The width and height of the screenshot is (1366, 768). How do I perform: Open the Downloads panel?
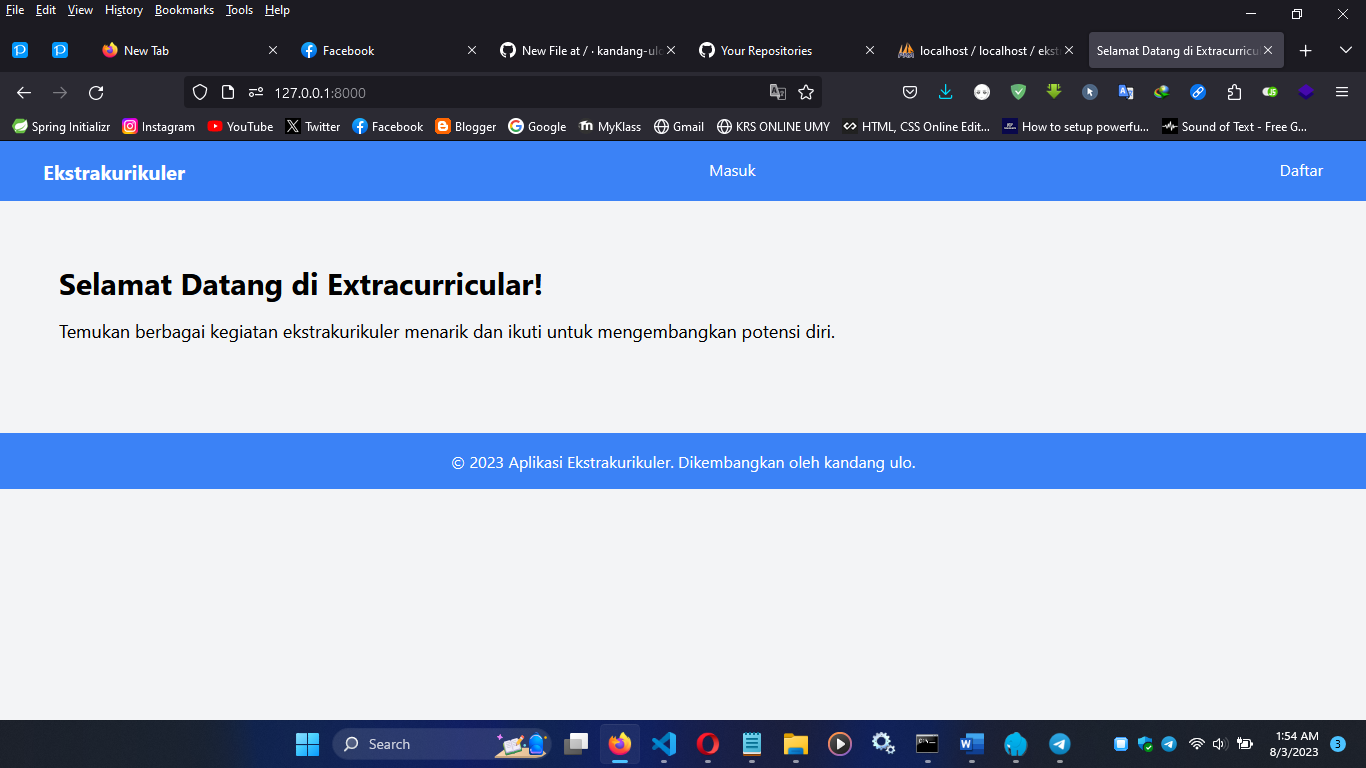945,92
